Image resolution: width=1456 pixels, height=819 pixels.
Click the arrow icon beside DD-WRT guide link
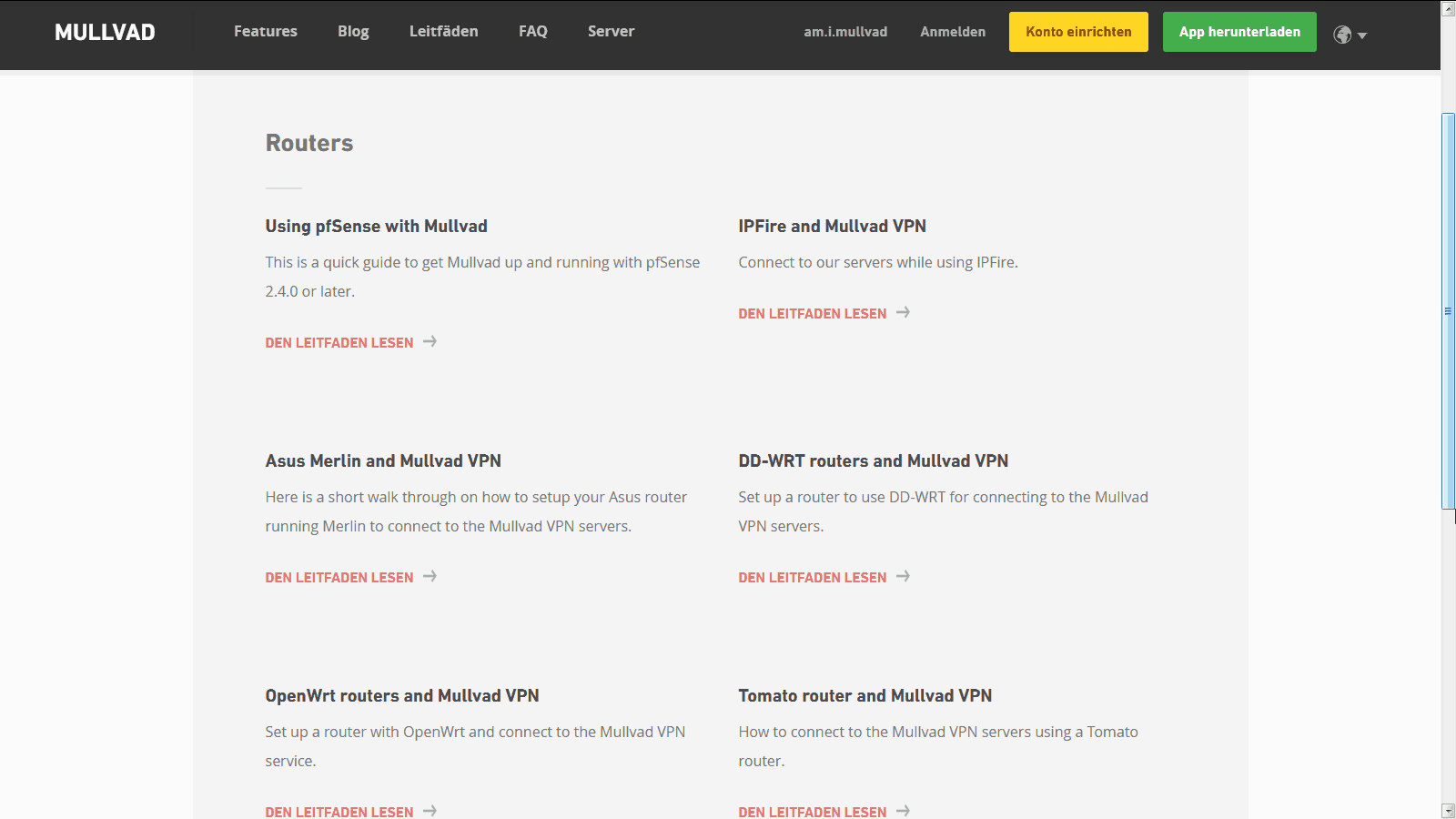tap(904, 576)
